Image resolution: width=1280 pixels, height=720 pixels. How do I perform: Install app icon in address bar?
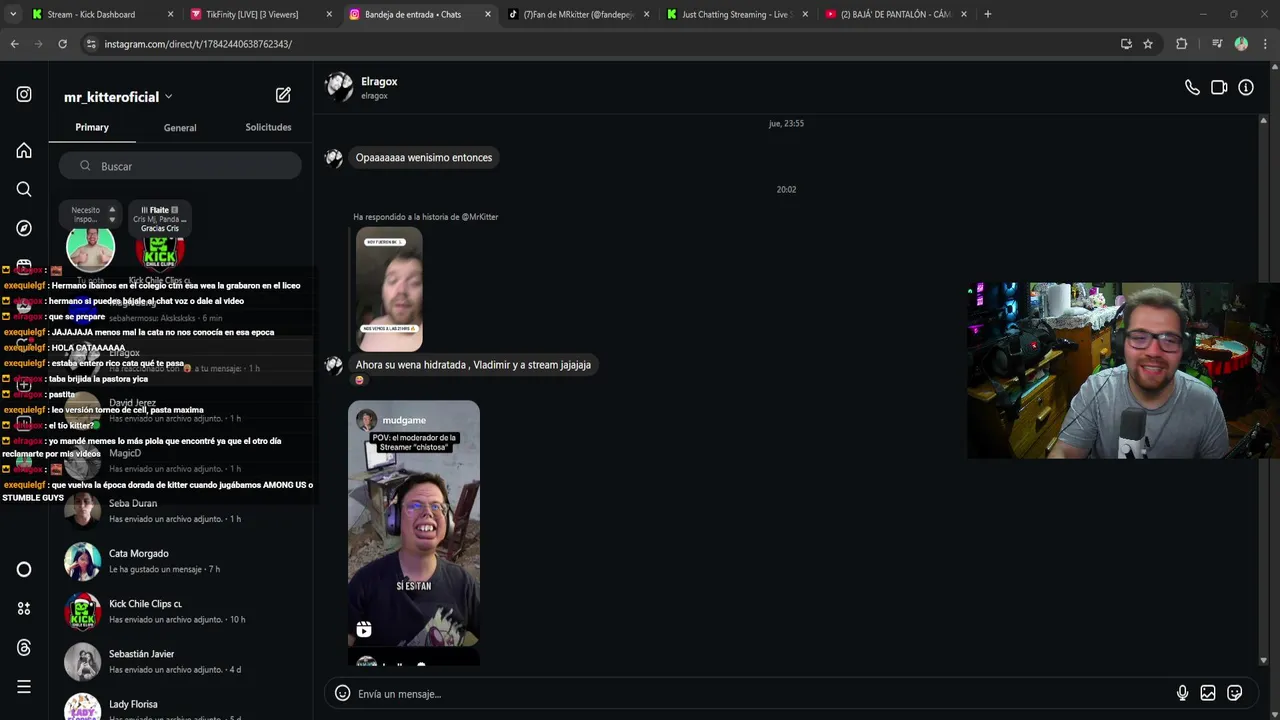1126,44
